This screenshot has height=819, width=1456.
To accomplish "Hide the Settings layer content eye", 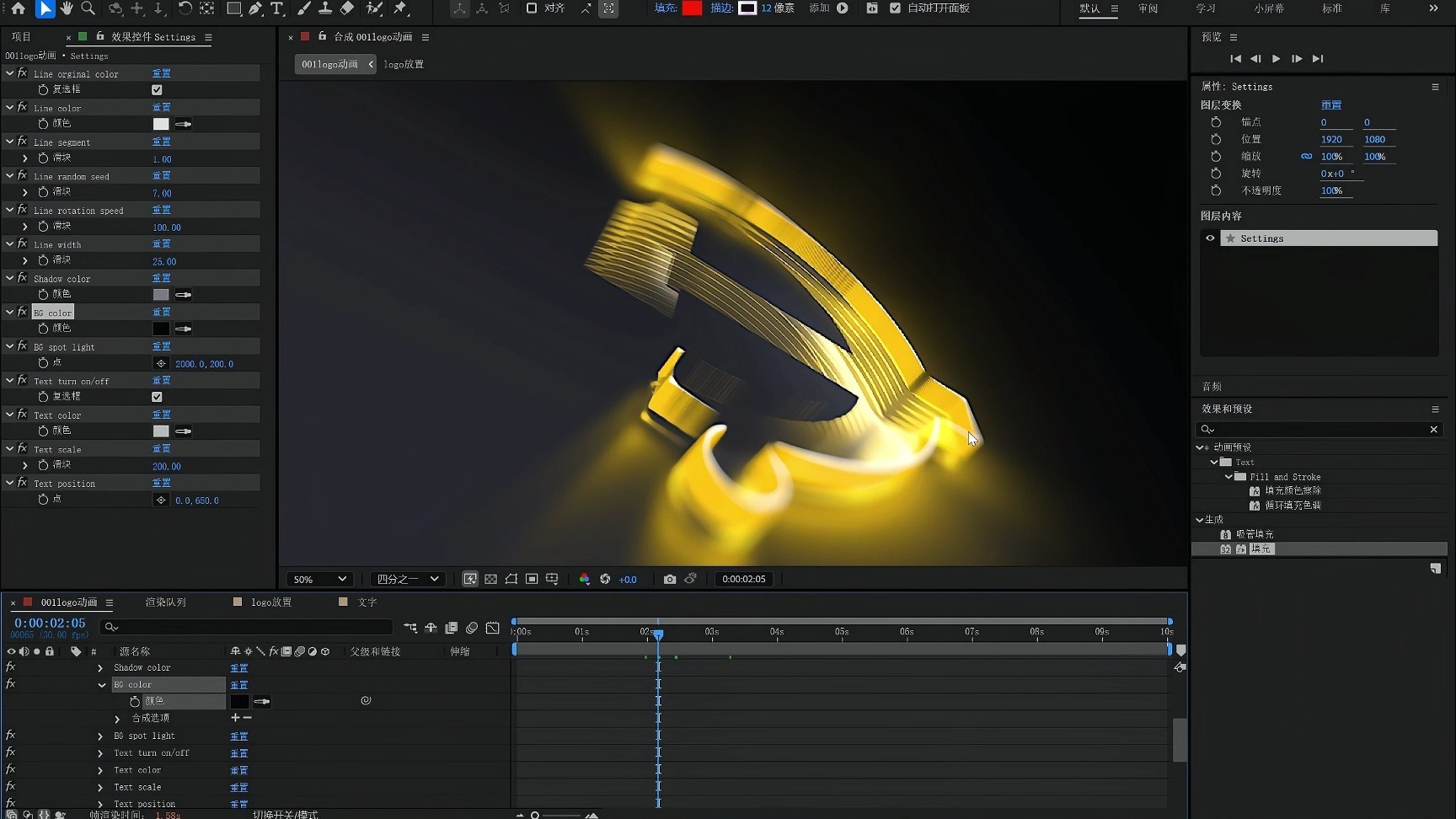I will click(x=1210, y=238).
